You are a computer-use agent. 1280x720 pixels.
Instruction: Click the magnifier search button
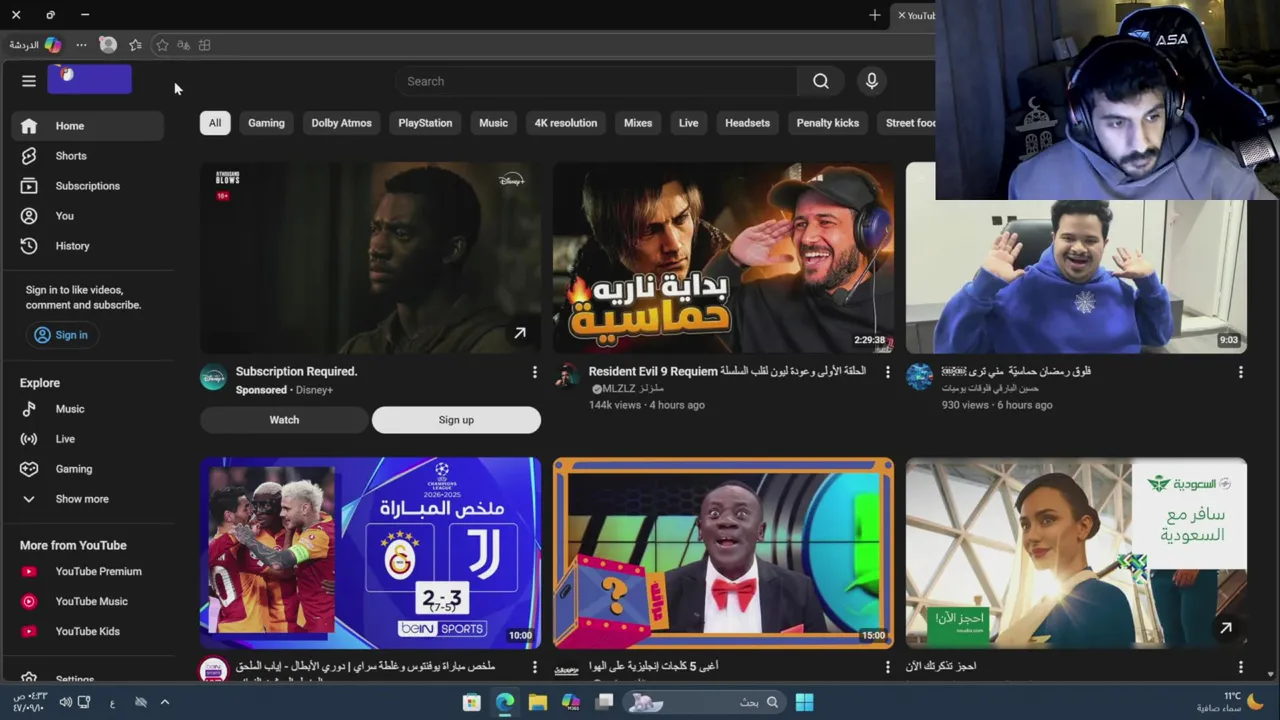click(821, 81)
